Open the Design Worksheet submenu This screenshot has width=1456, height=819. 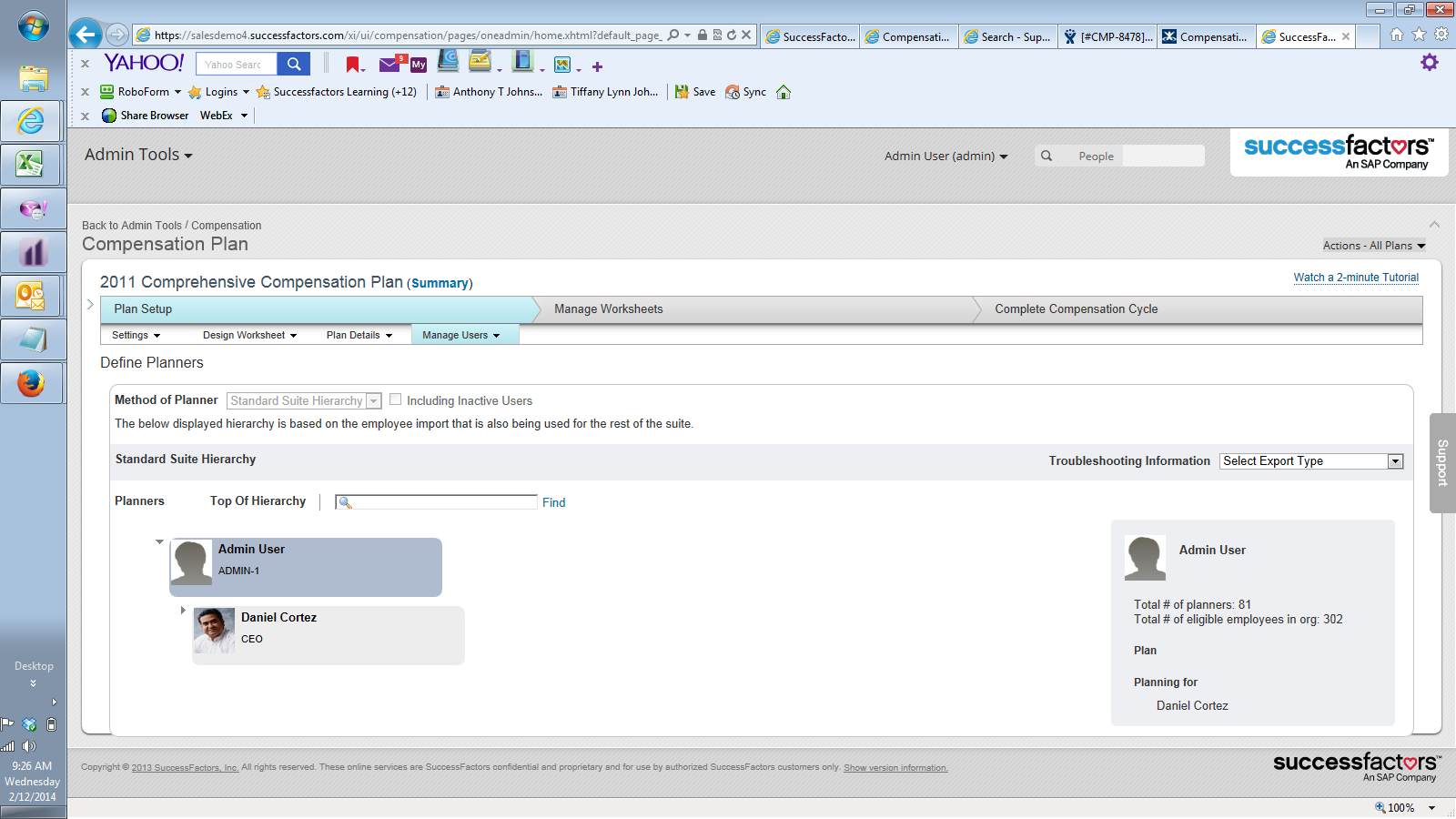coord(249,335)
